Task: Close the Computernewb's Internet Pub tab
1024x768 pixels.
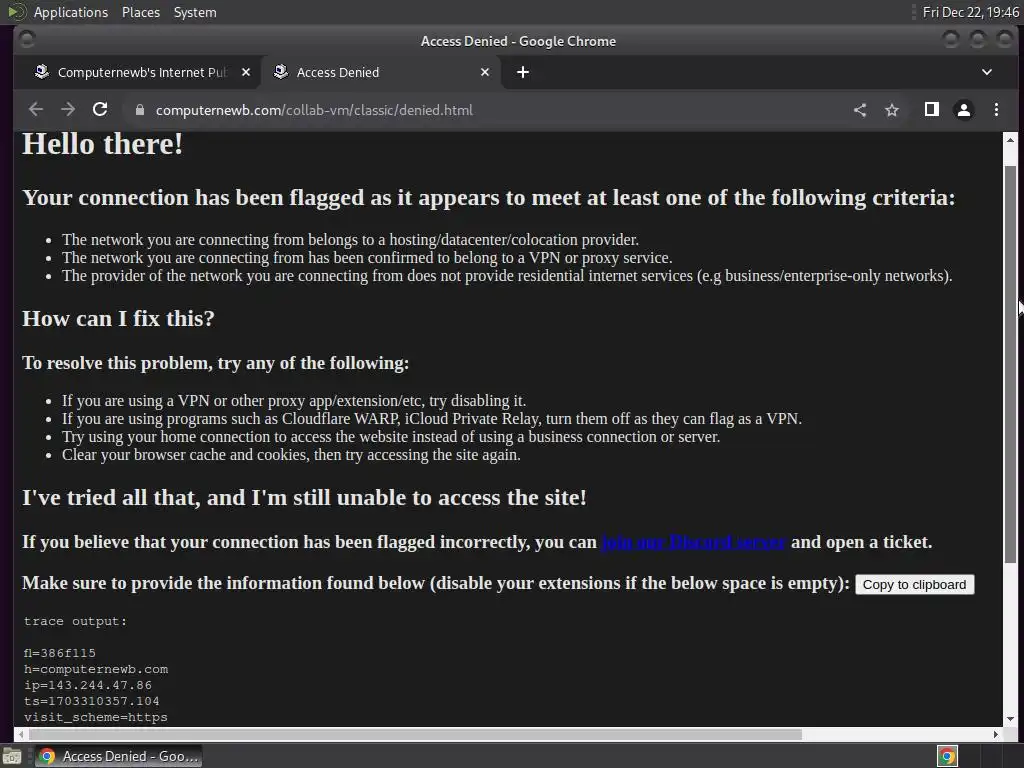Action: click(x=246, y=72)
